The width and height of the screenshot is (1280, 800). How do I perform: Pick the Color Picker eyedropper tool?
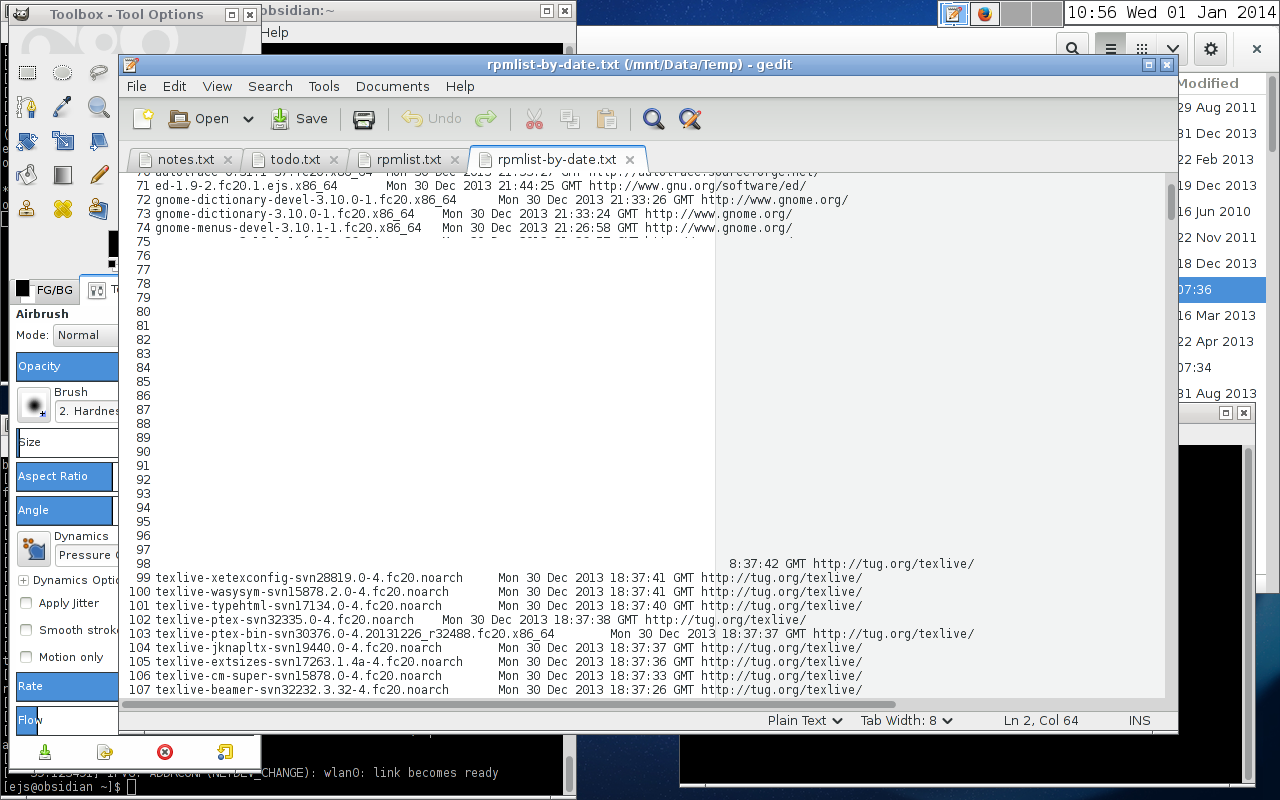coord(62,106)
